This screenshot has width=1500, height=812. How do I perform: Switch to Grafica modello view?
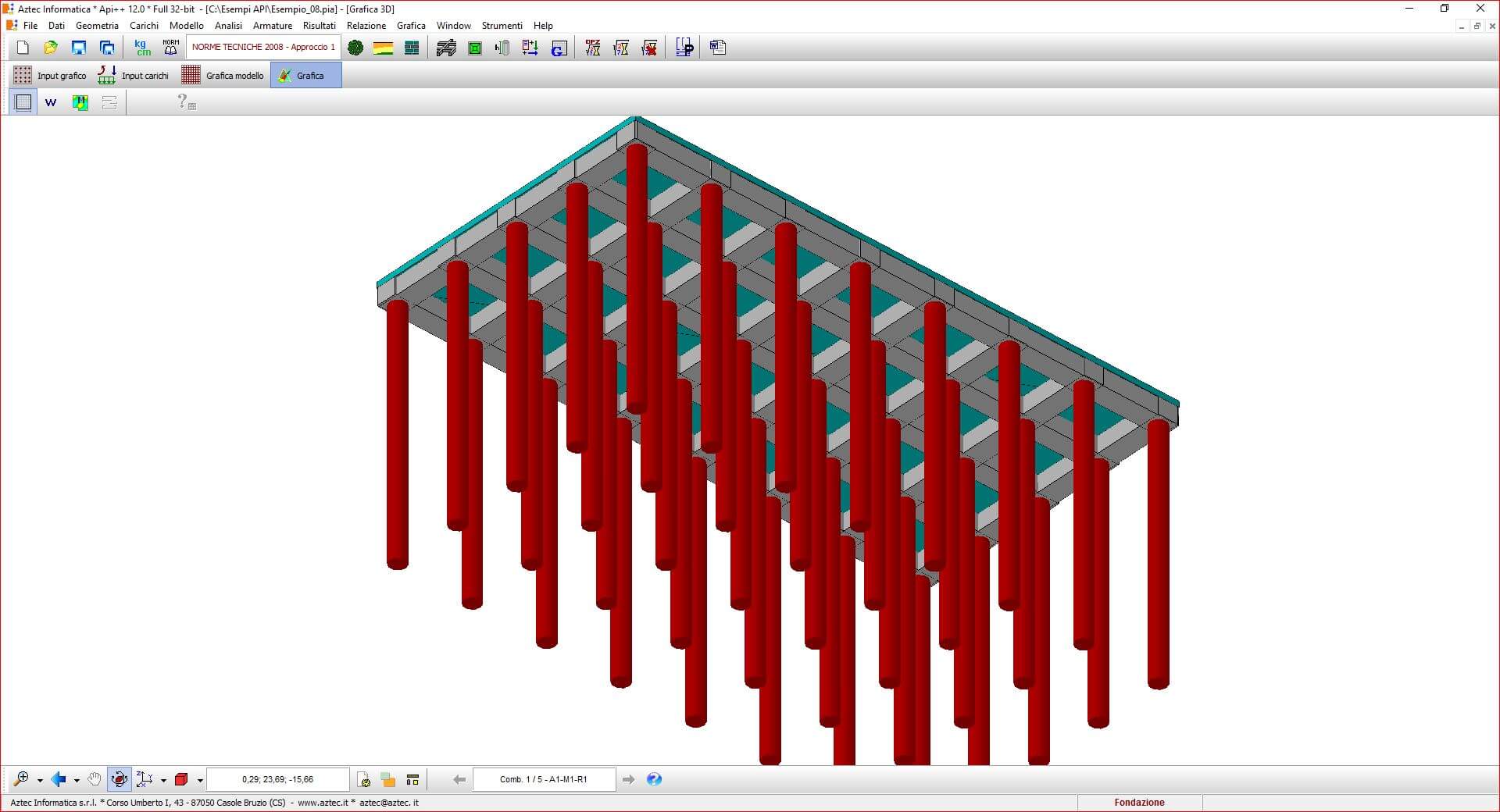(223, 76)
